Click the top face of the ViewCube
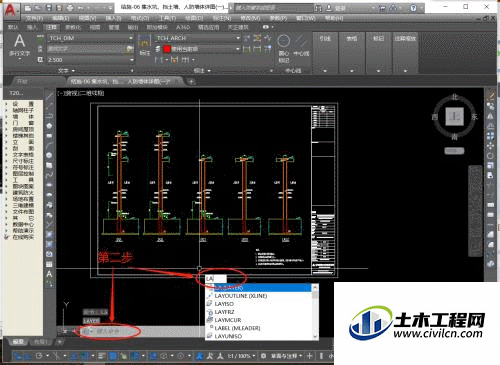Image resolution: width=500 pixels, height=365 pixels. 455,116
